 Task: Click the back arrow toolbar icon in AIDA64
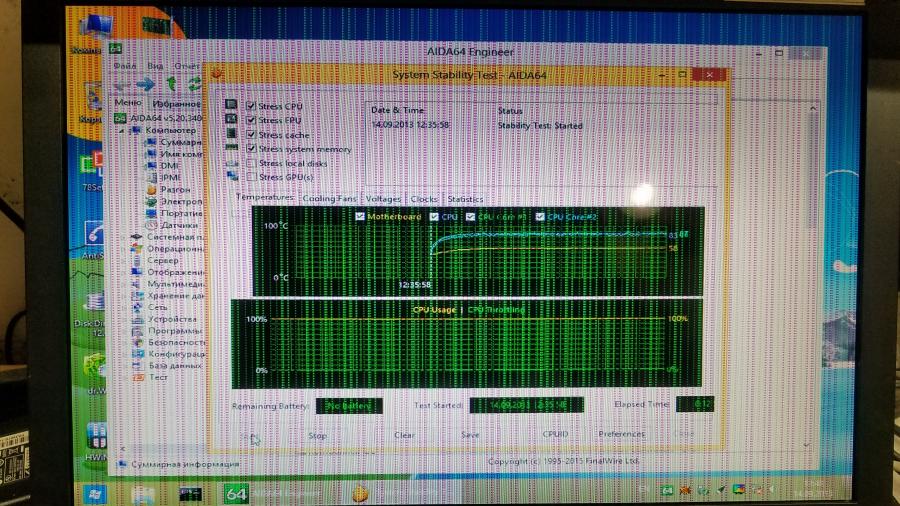[x=121, y=85]
